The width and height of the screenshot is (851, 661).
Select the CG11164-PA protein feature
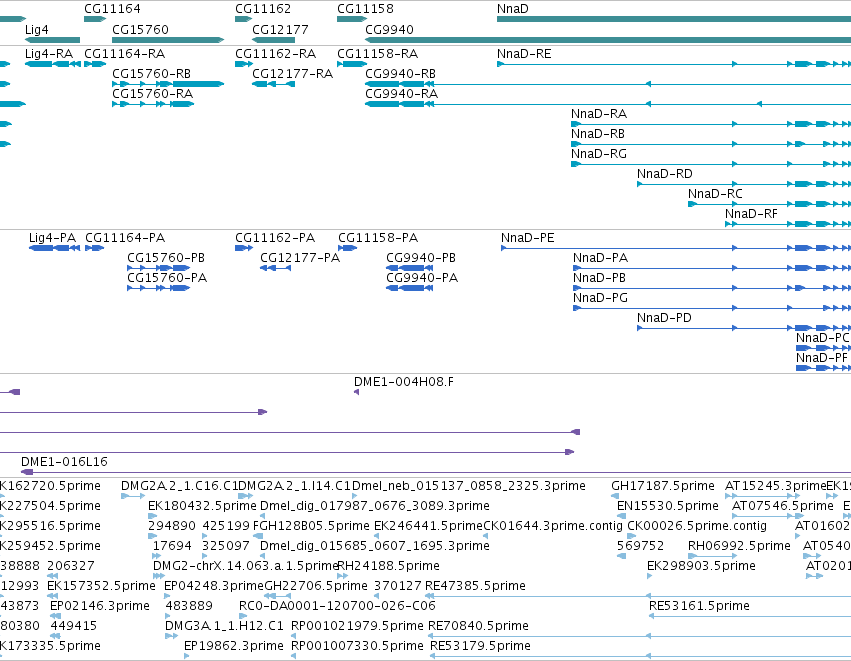point(94,248)
